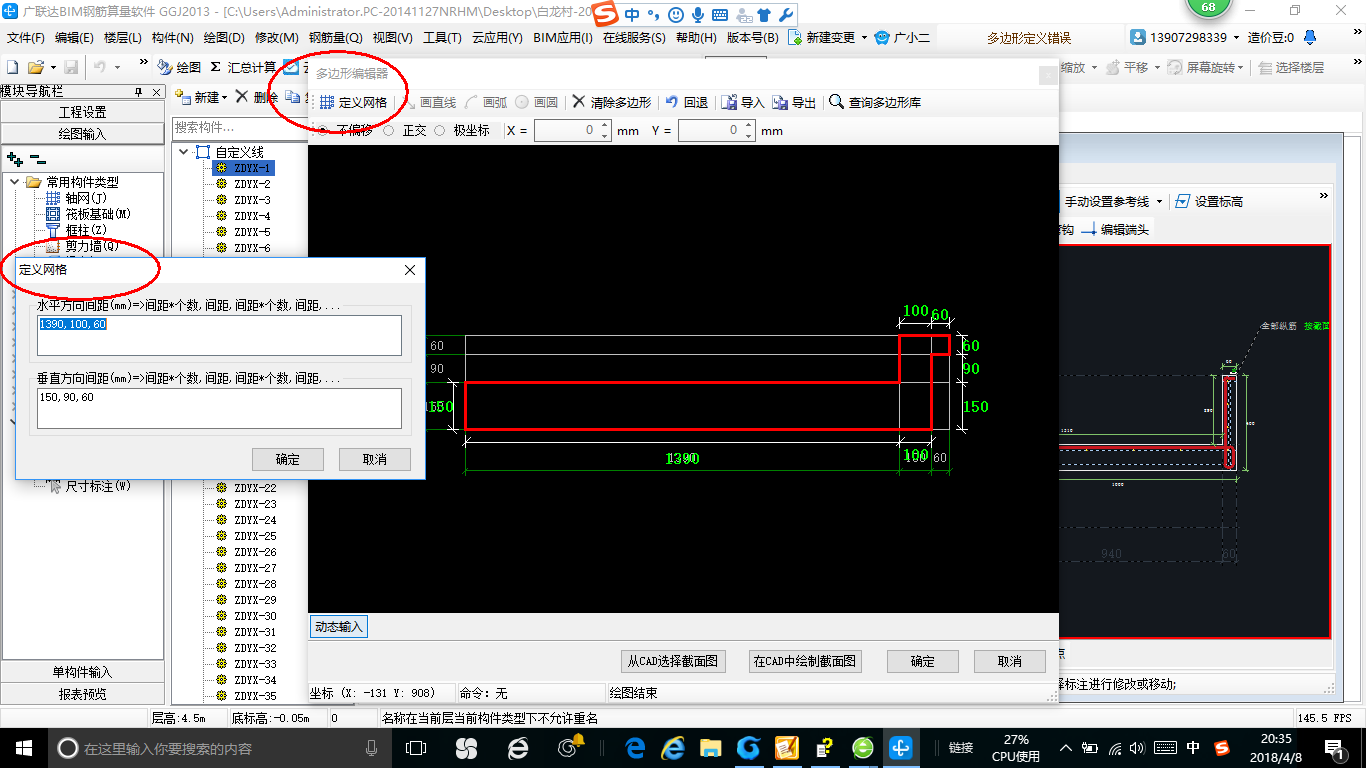Select 筏板基础(M) component
This screenshot has height=768, width=1366.
click(x=88, y=214)
